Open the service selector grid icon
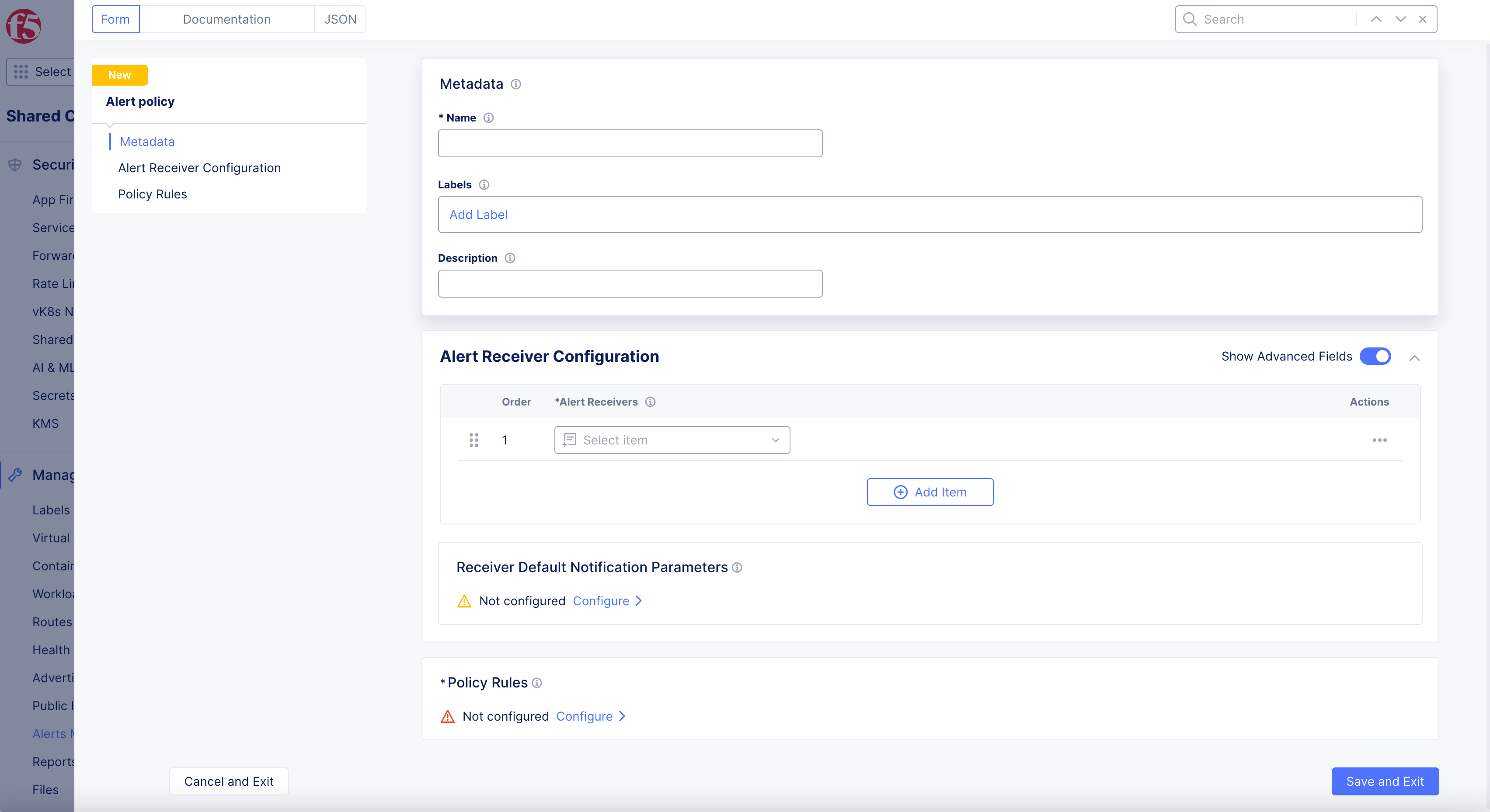Image resolution: width=1490 pixels, height=812 pixels. (20, 71)
